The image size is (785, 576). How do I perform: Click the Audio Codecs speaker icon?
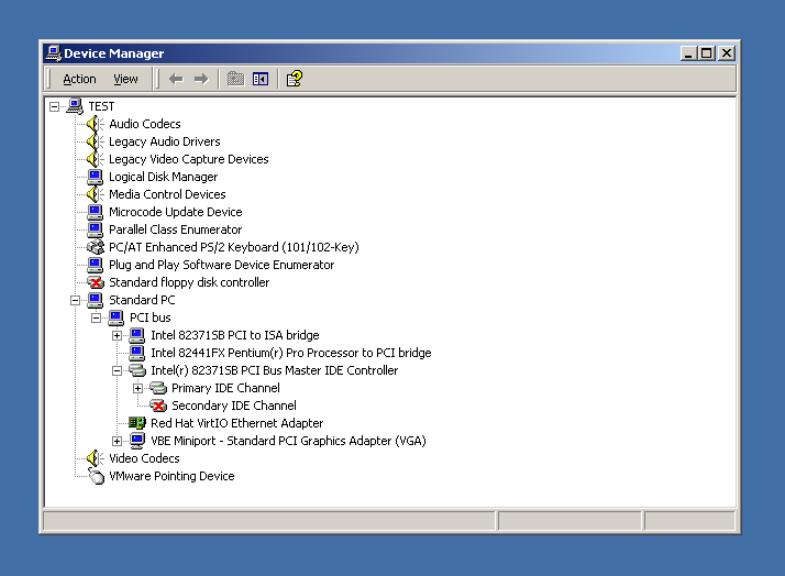95,124
